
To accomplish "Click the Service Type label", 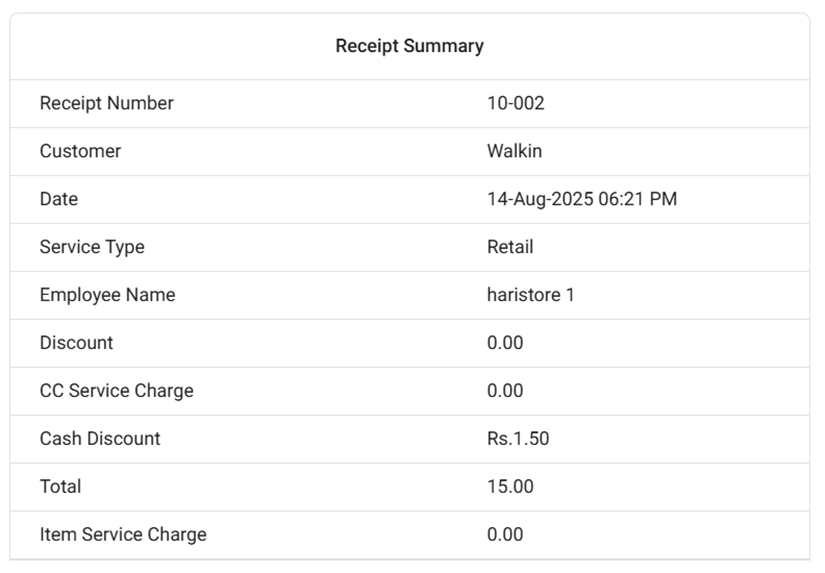I will [92, 247].
